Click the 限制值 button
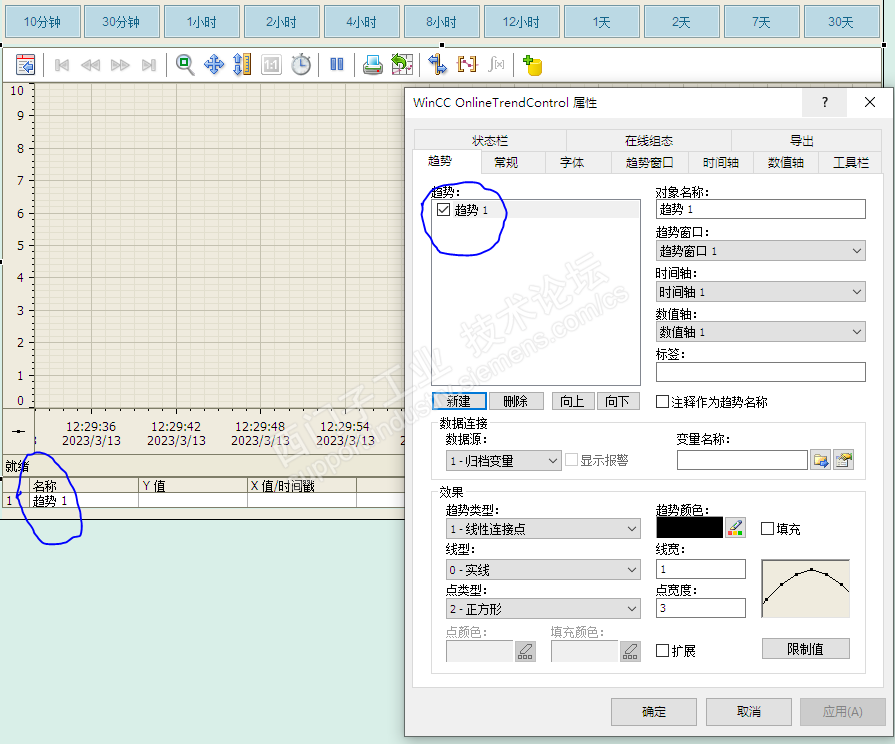 (x=805, y=649)
